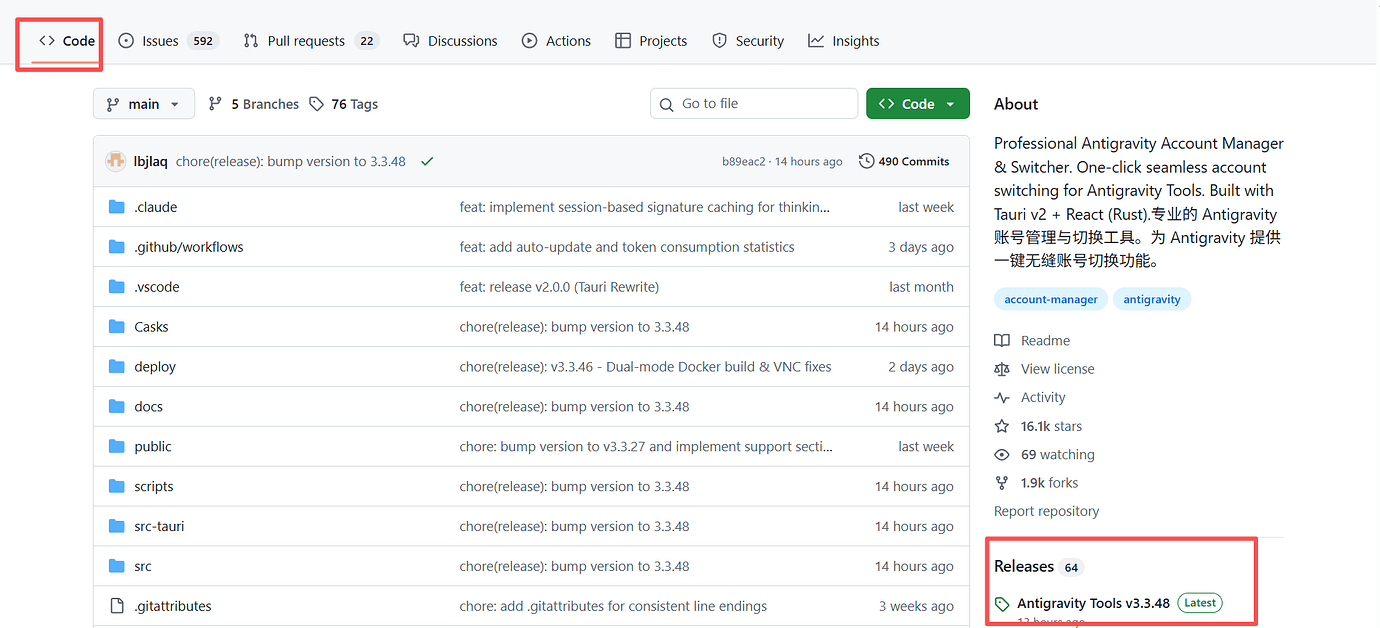Open the src folder
This screenshot has height=628, width=1380.
pos(143,567)
